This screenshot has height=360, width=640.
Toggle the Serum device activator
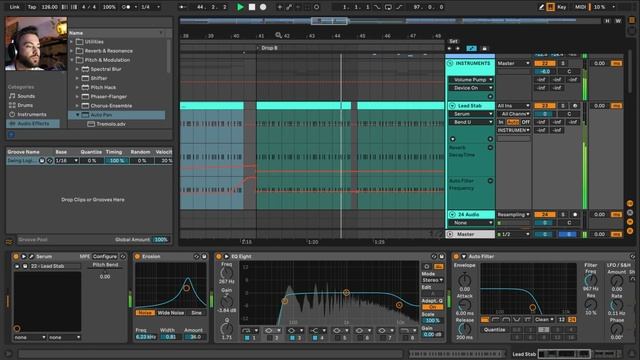(x=16, y=256)
